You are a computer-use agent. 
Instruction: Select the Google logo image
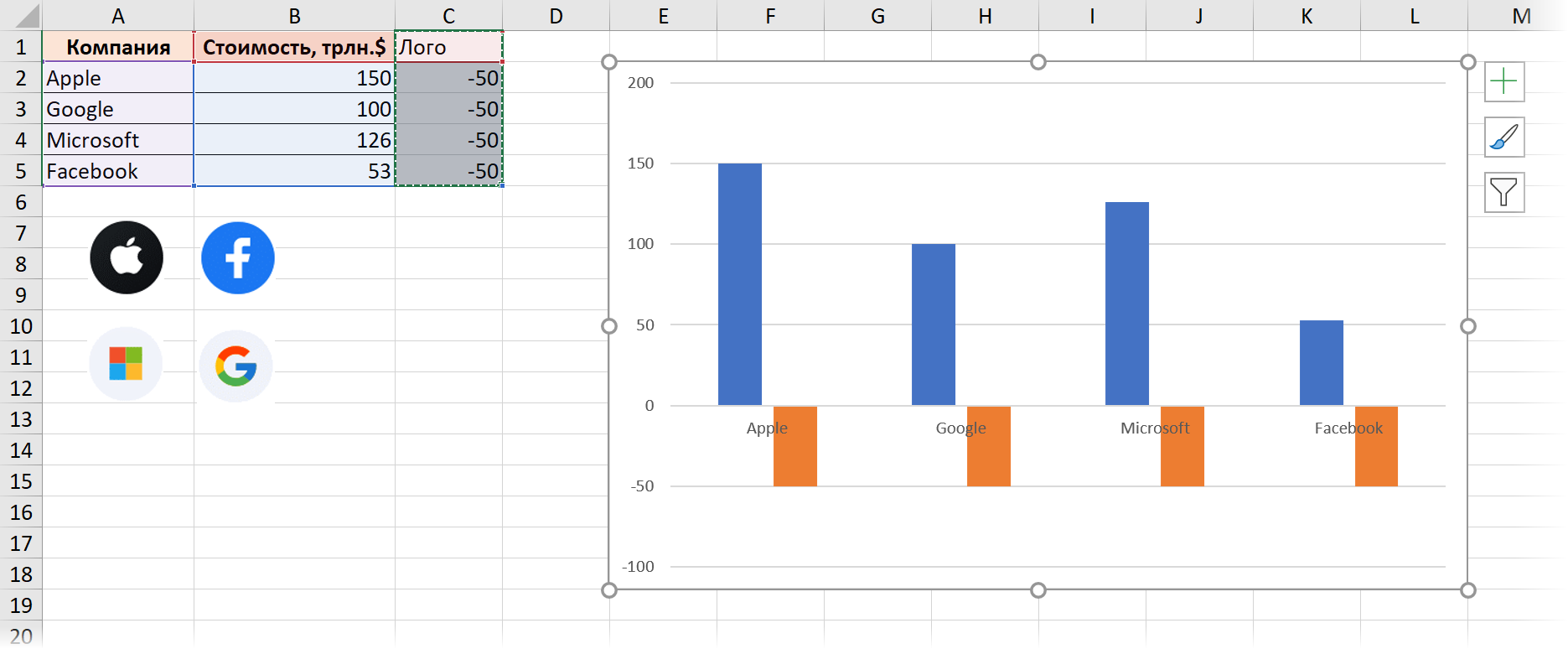point(236,366)
